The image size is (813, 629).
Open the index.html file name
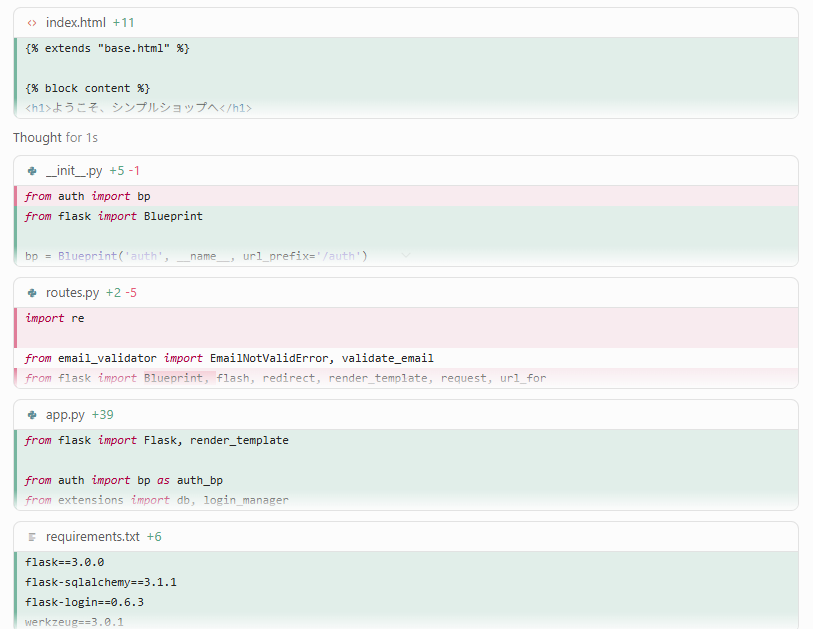[76, 23]
